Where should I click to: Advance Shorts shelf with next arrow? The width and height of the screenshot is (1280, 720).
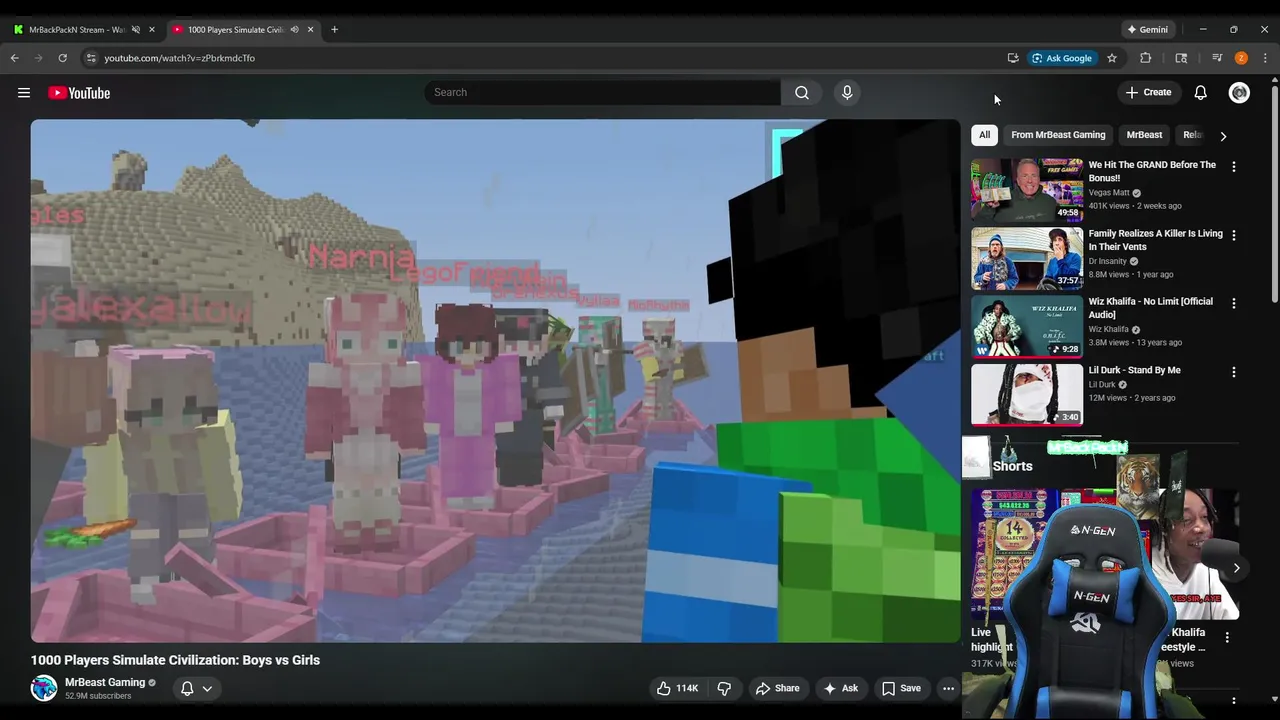coord(1236,568)
